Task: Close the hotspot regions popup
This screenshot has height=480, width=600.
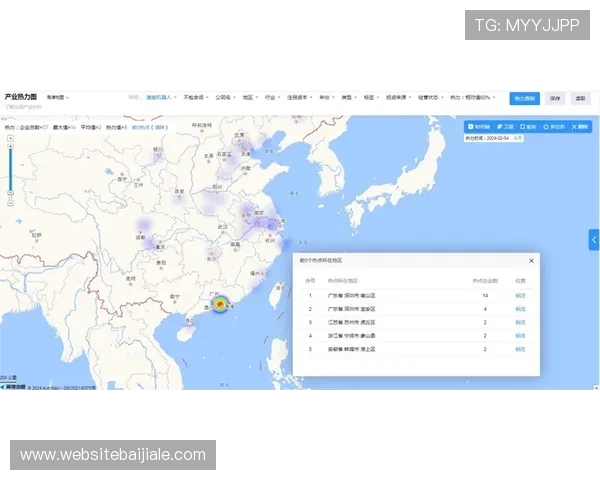Action: point(531,261)
